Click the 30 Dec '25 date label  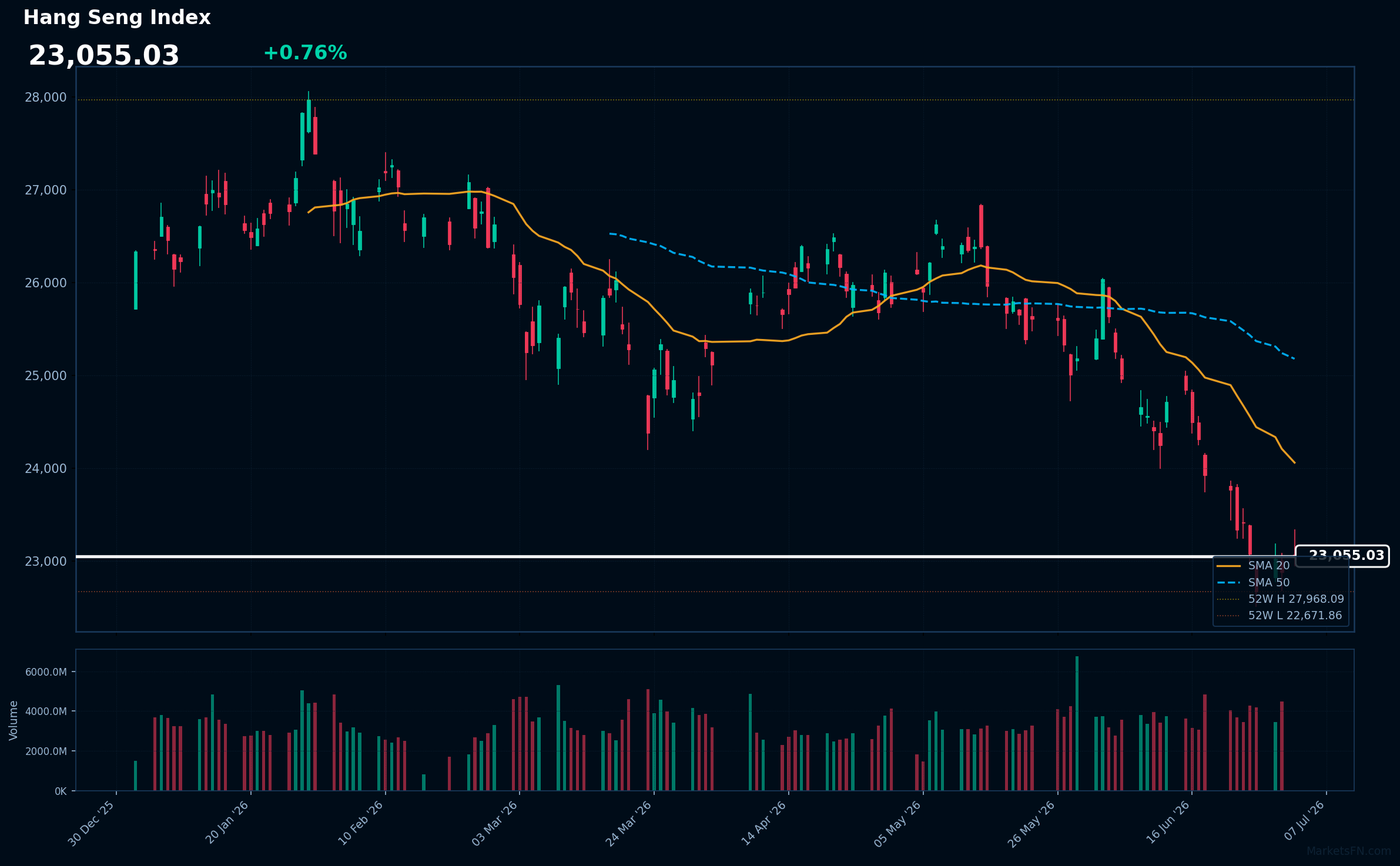pos(92,823)
